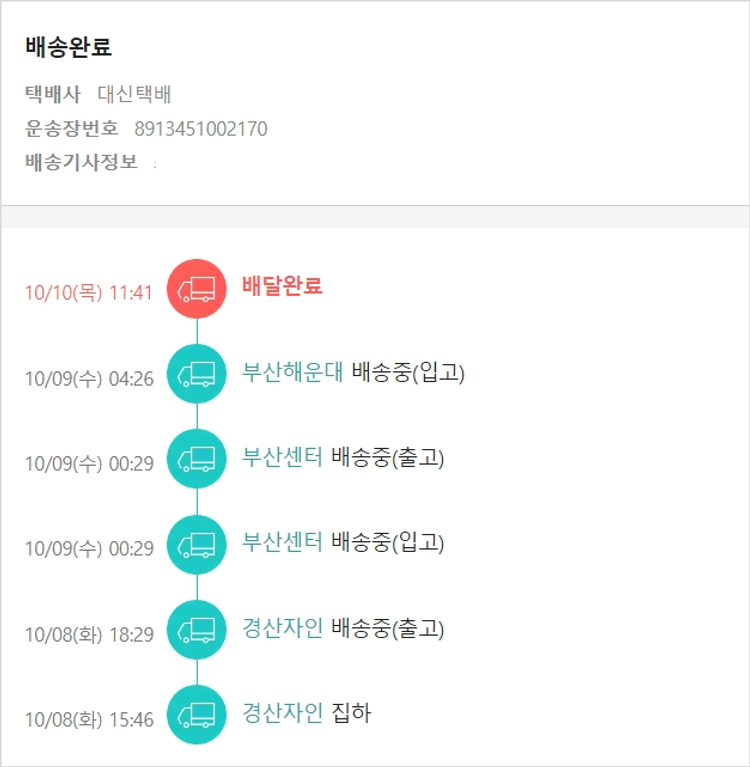
Task: Click the 경산자인 link on the 출고 row
Action: point(282,629)
